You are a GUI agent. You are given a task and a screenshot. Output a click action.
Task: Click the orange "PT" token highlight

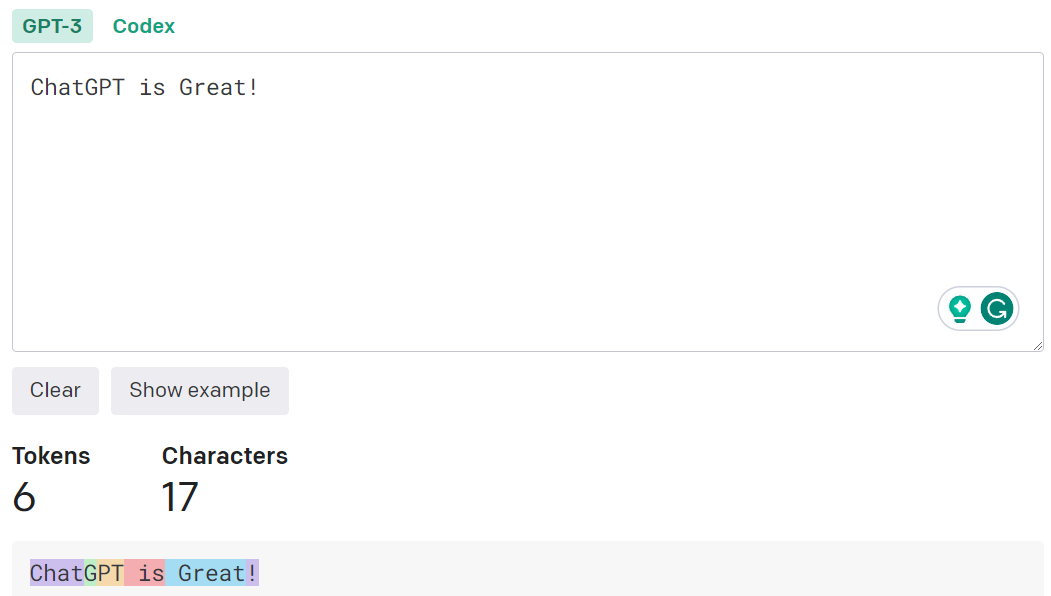coord(110,573)
